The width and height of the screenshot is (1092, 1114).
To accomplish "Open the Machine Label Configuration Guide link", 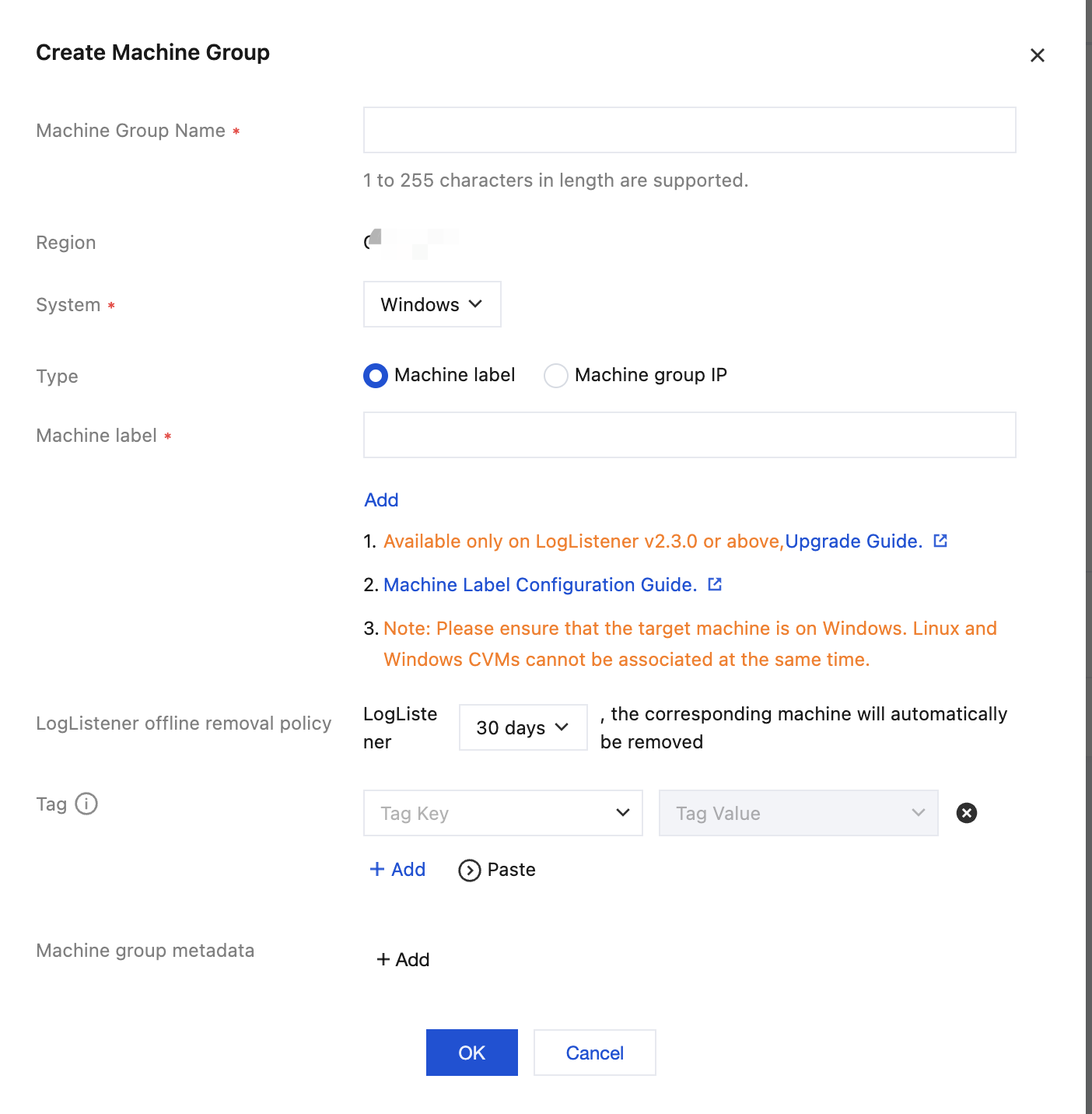I will click(x=540, y=585).
